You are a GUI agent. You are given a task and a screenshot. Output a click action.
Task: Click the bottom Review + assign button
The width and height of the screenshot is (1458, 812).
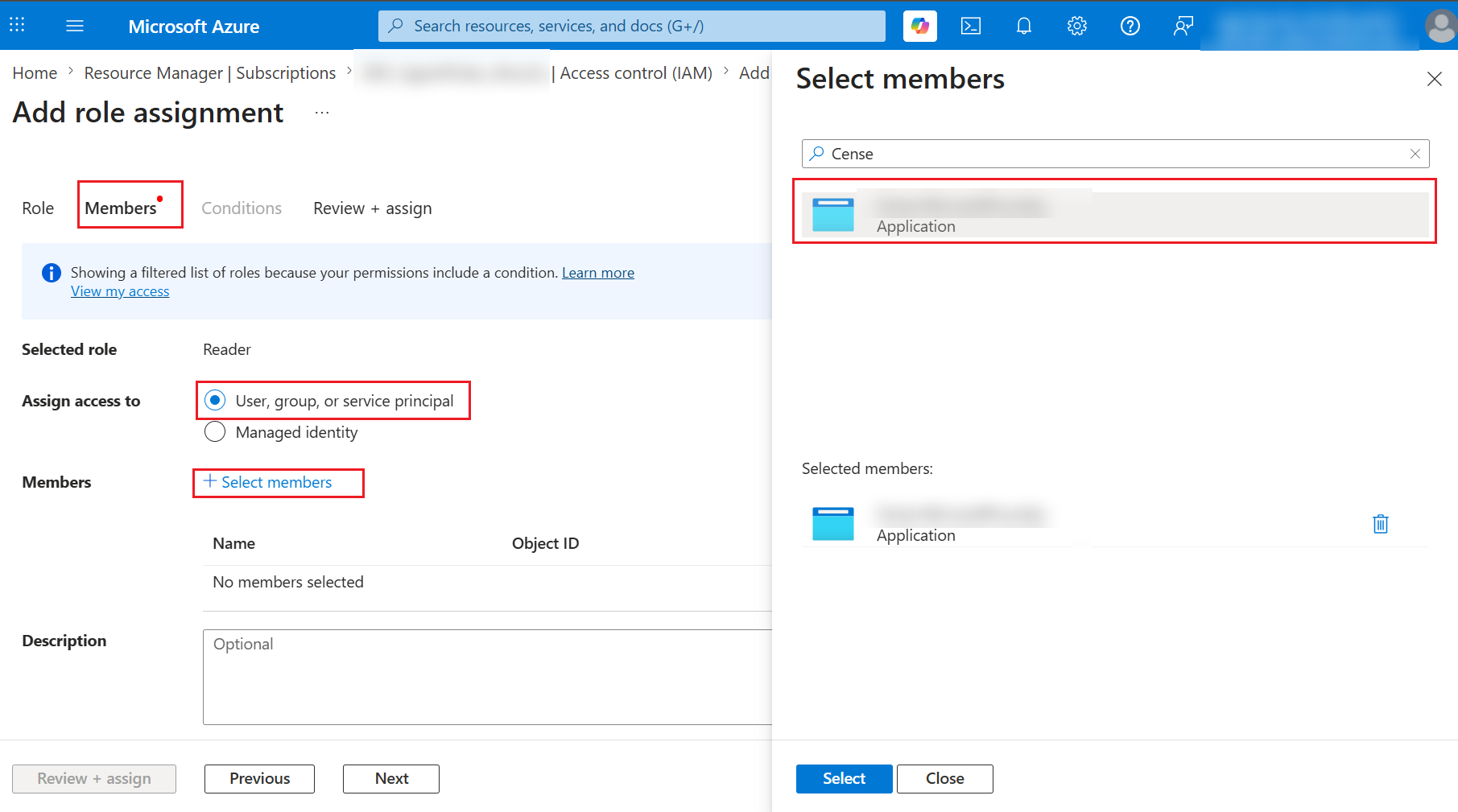point(94,779)
